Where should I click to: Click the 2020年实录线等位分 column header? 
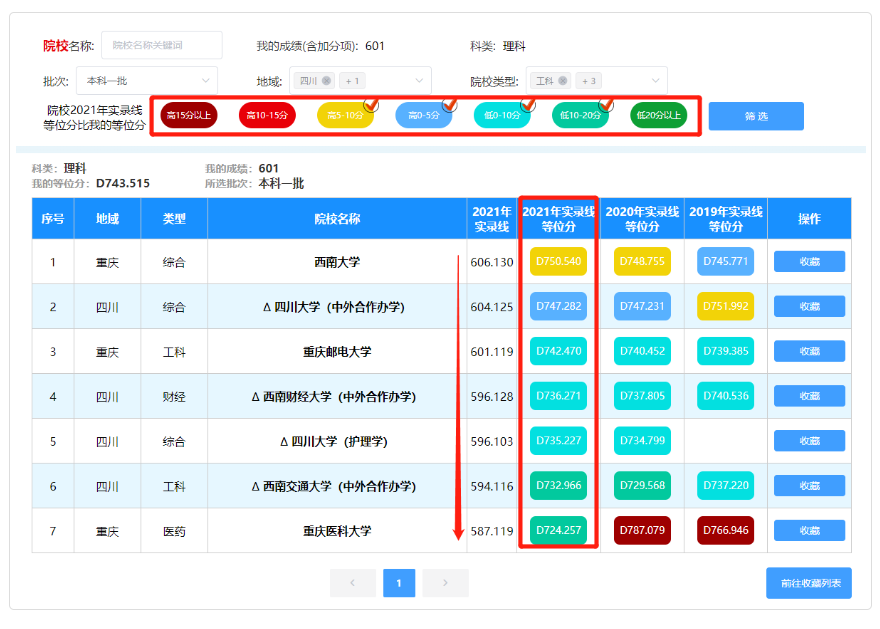coord(642,219)
